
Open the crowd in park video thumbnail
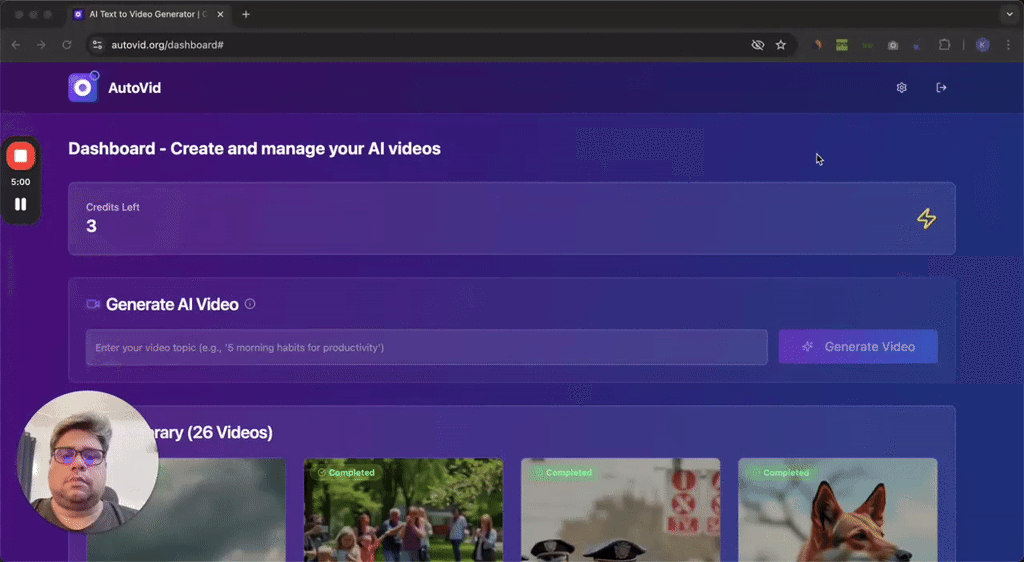[x=404, y=510]
